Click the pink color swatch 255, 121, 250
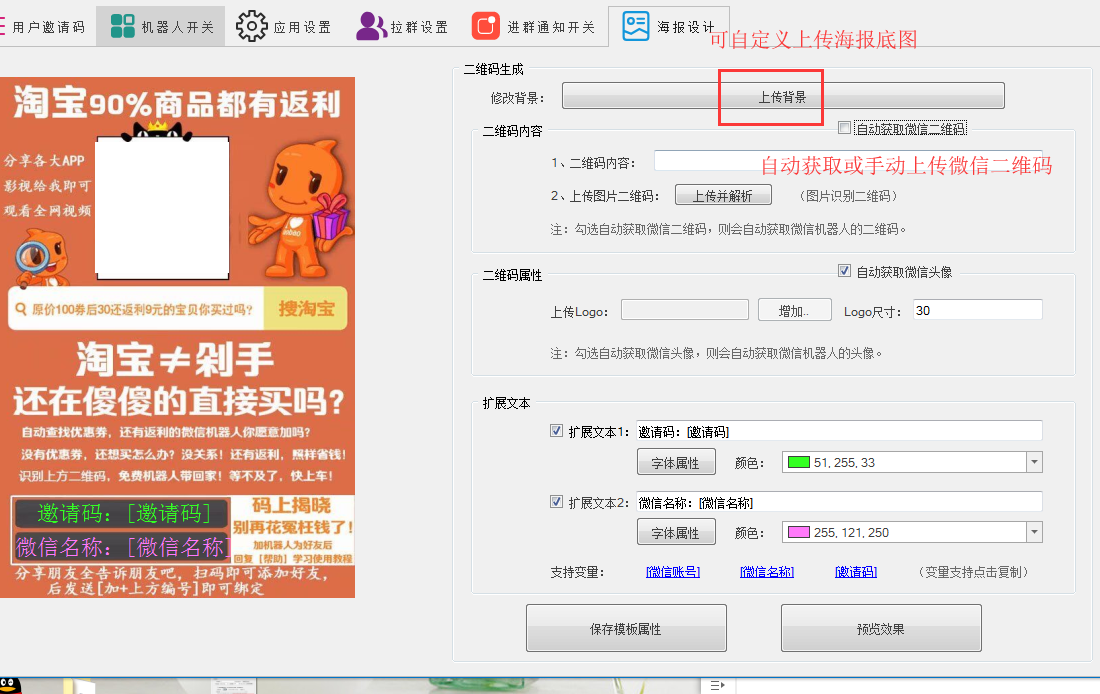Image resolution: width=1100 pixels, height=694 pixels. (x=799, y=532)
